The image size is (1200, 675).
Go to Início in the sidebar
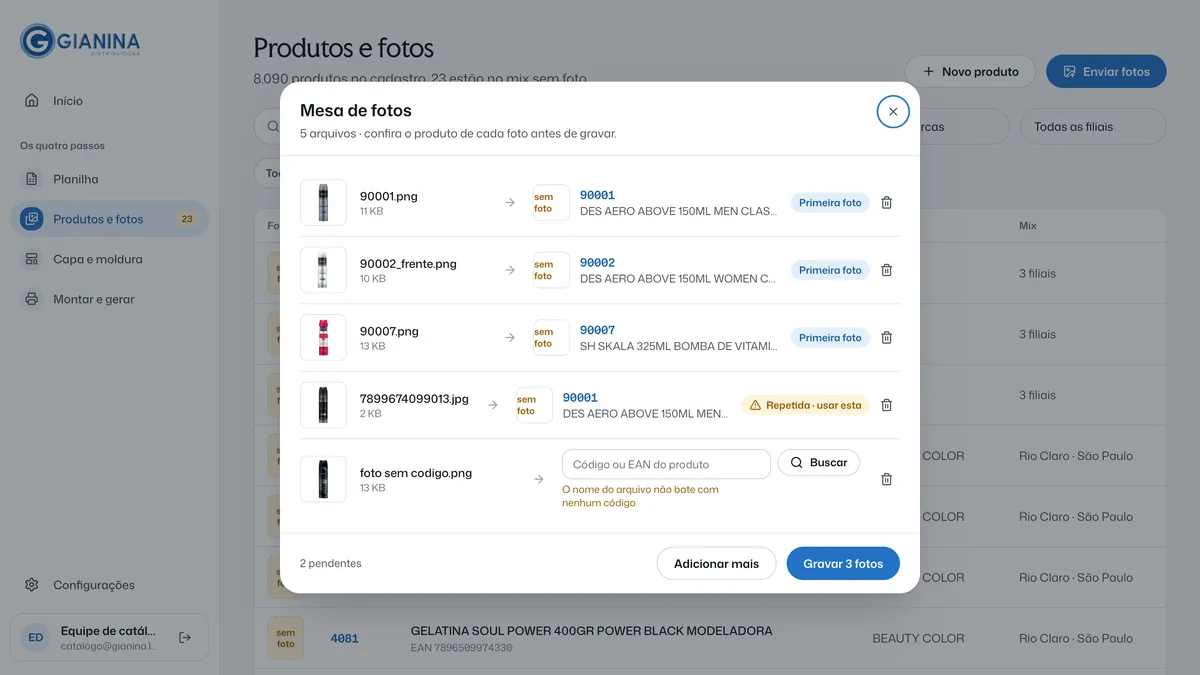(110, 101)
